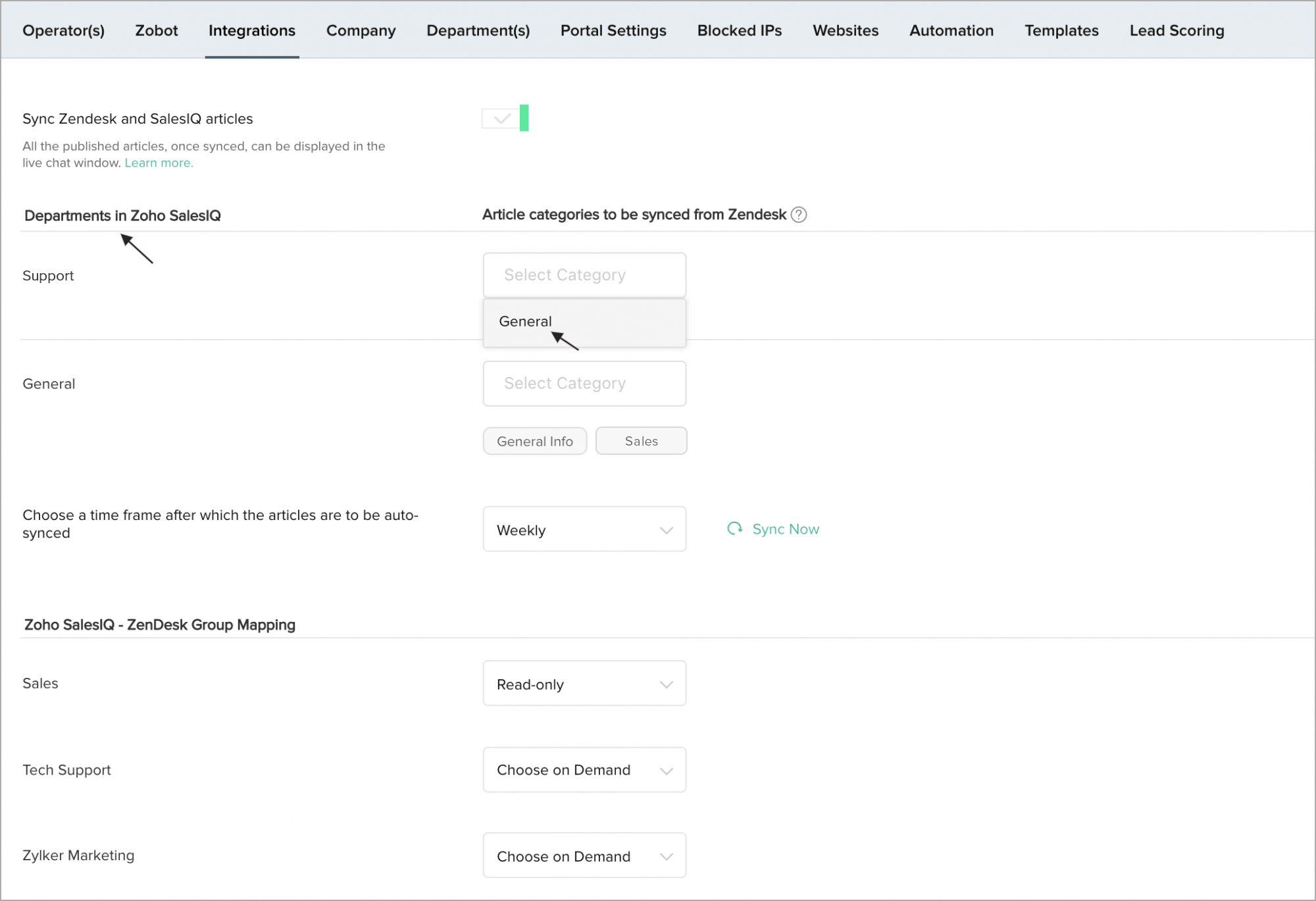Follow the Learn more link
Image resolution: width=1316 pixels, height=901 pixels.
159,163
